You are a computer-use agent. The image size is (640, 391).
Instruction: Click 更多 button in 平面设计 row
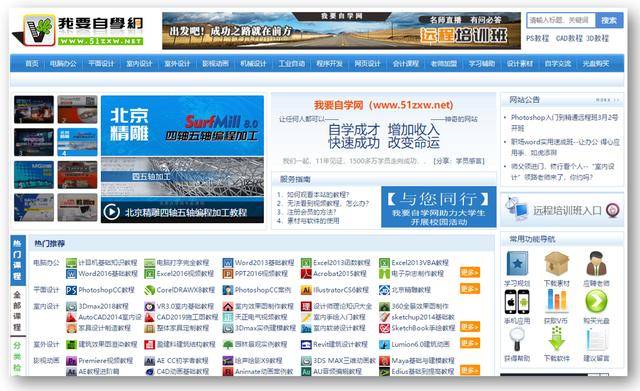pos(470,289)
